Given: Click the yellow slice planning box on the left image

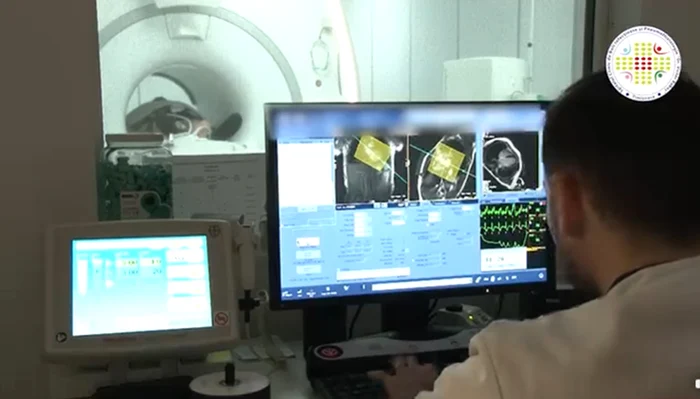Looking at the screenshot, I should click(372, 152).
